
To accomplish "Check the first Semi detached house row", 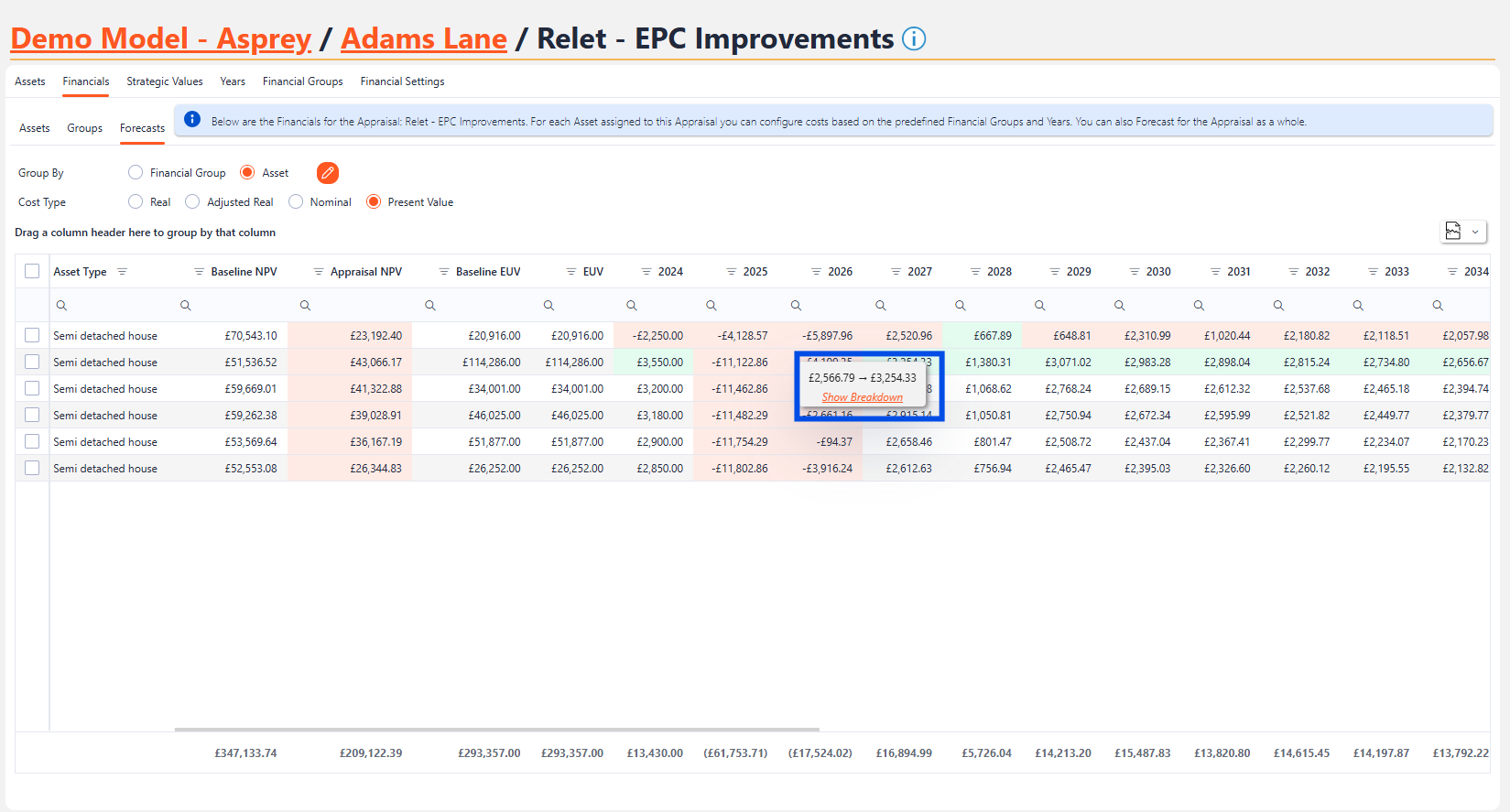I will click(x=32, y=336).
